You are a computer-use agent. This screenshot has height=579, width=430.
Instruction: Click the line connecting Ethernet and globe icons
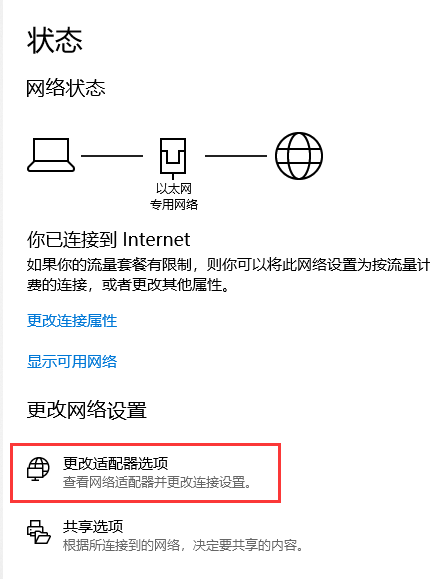point(236,156)
